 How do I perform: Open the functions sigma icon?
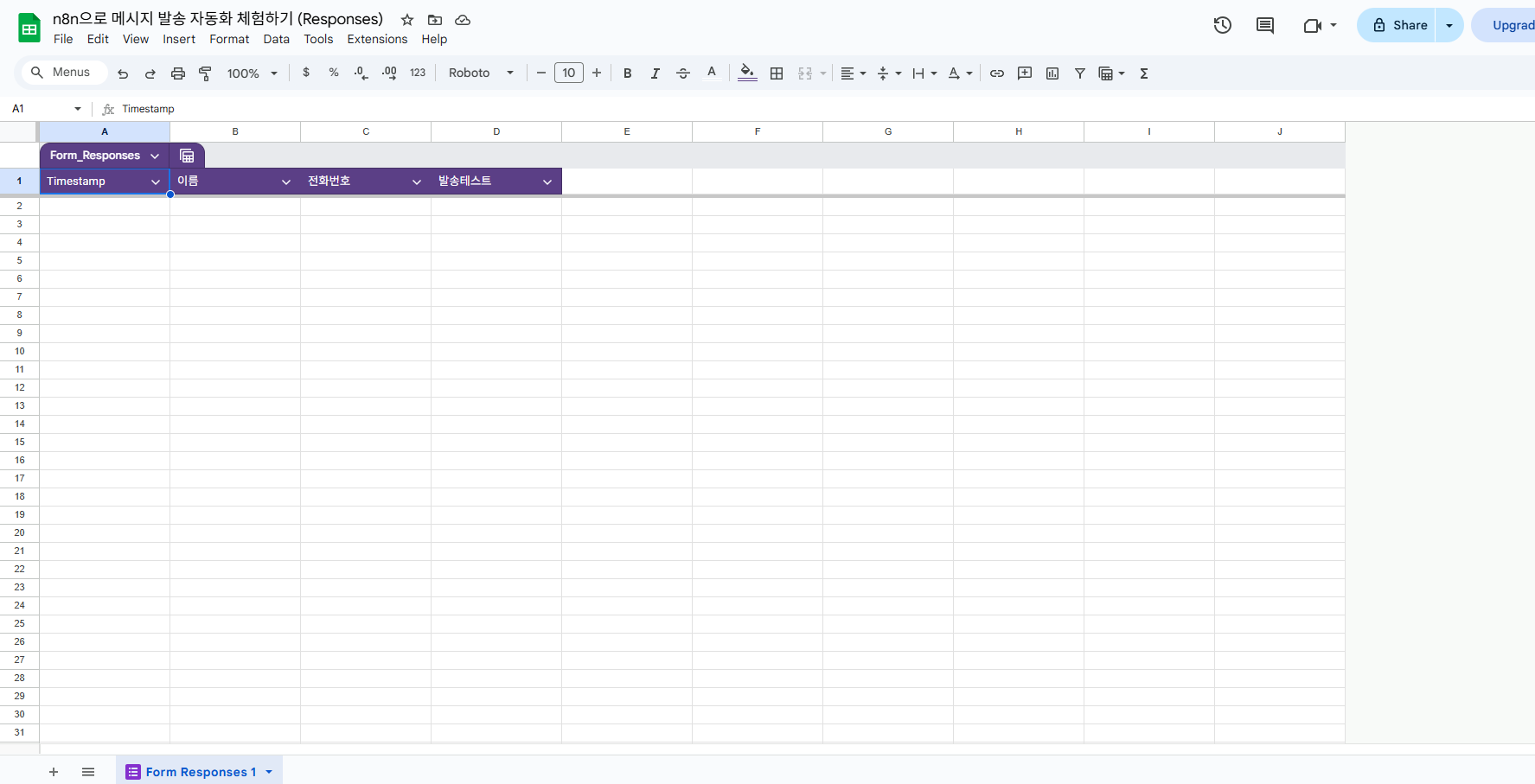[x=1144, y=73]
